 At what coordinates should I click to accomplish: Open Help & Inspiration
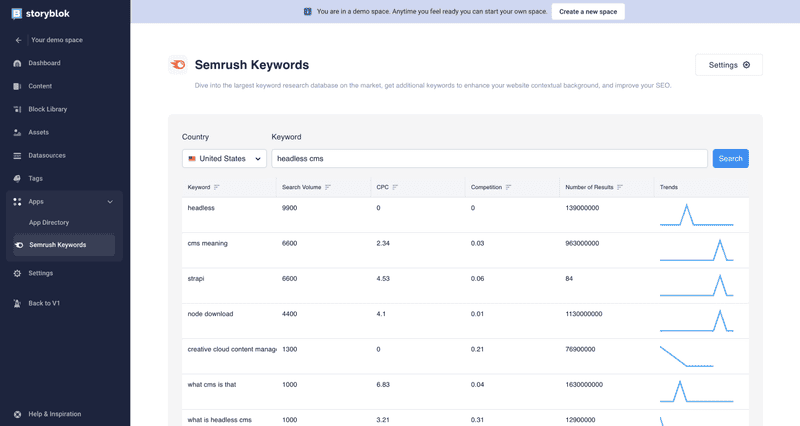(x=55, y=414)
